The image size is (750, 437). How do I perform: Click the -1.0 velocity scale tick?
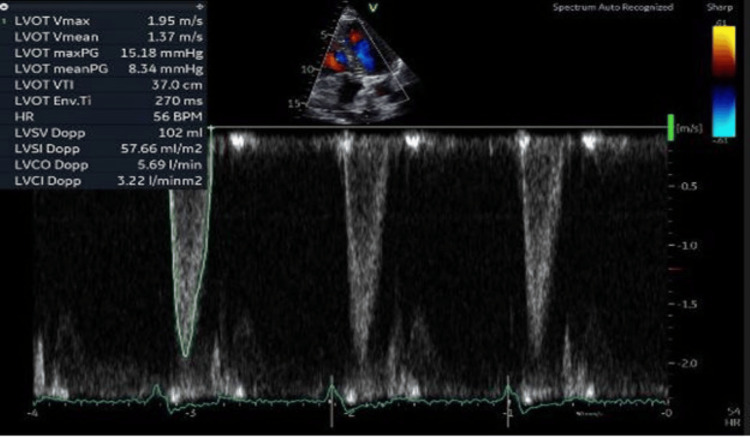684,246
